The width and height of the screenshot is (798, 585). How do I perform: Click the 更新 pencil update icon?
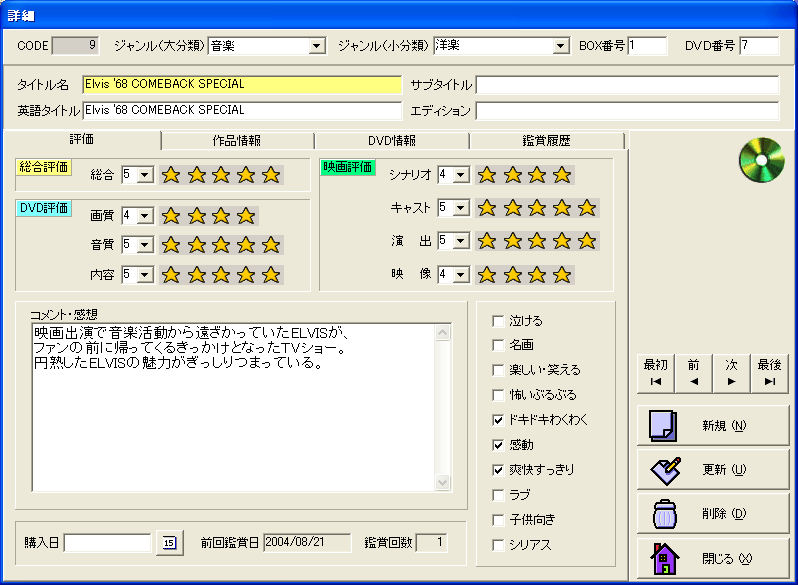tap(666, 470)
